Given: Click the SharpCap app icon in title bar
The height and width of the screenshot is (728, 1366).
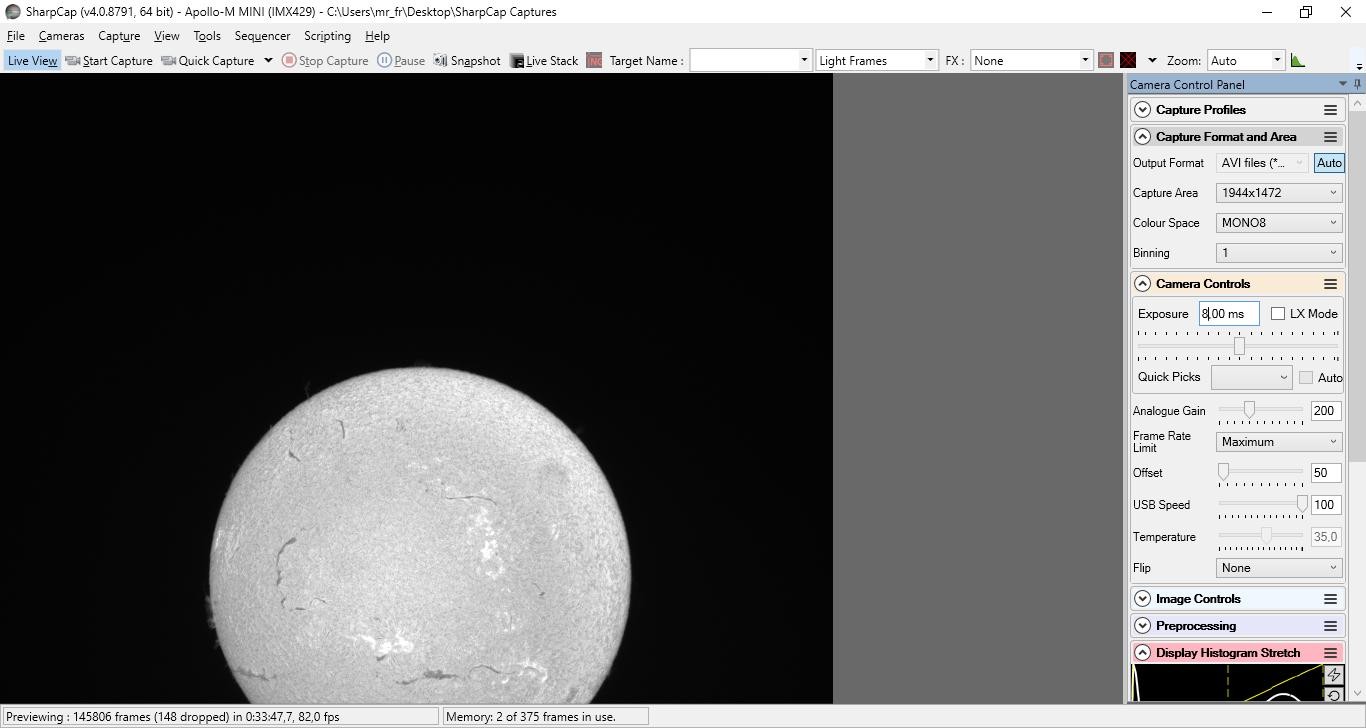Looking at the screenshot, I should tap(13, 12).
